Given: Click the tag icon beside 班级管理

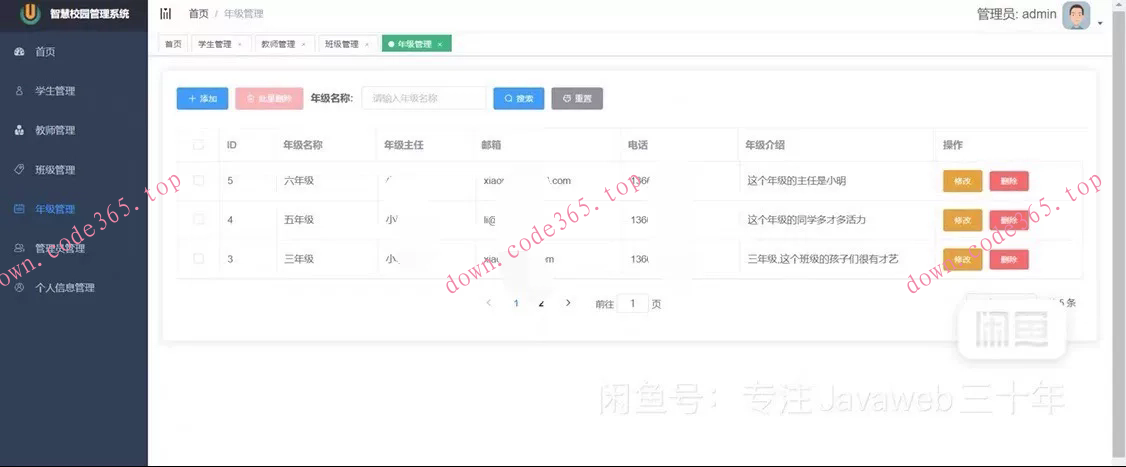Looking at the screenshot, I should coord(19,170).
